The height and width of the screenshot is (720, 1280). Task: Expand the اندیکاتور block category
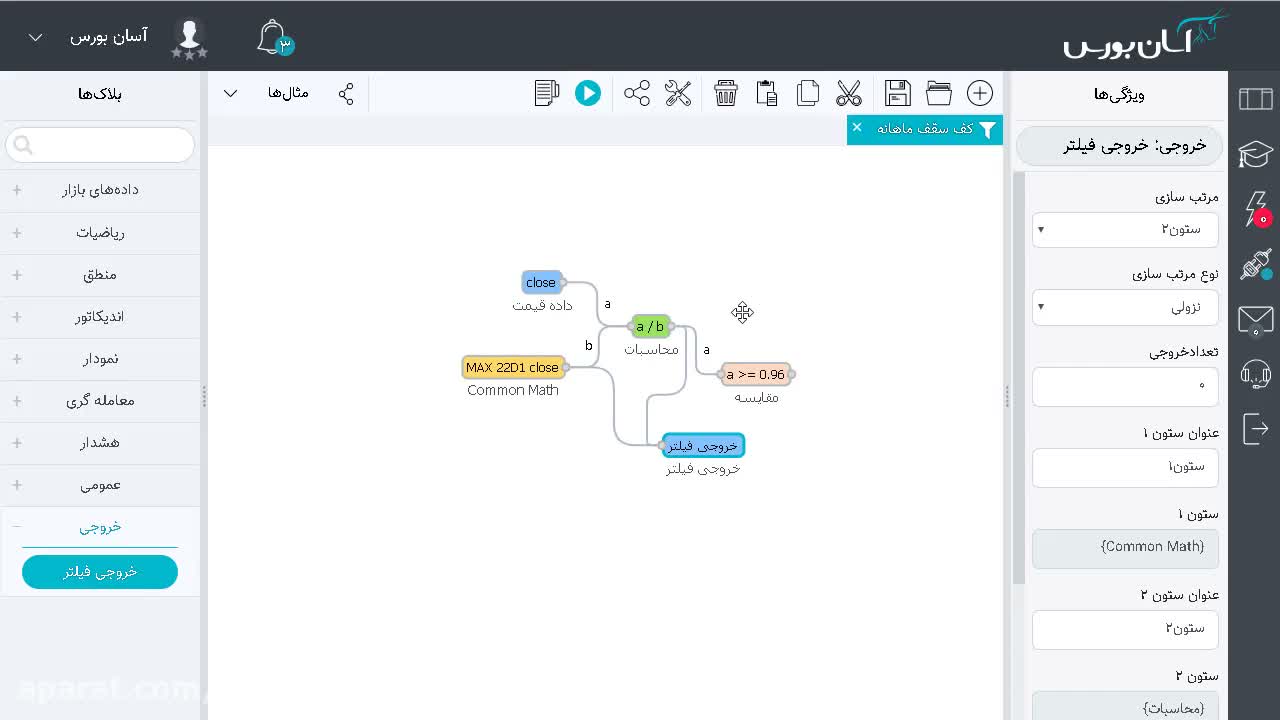tap(100, 317)
